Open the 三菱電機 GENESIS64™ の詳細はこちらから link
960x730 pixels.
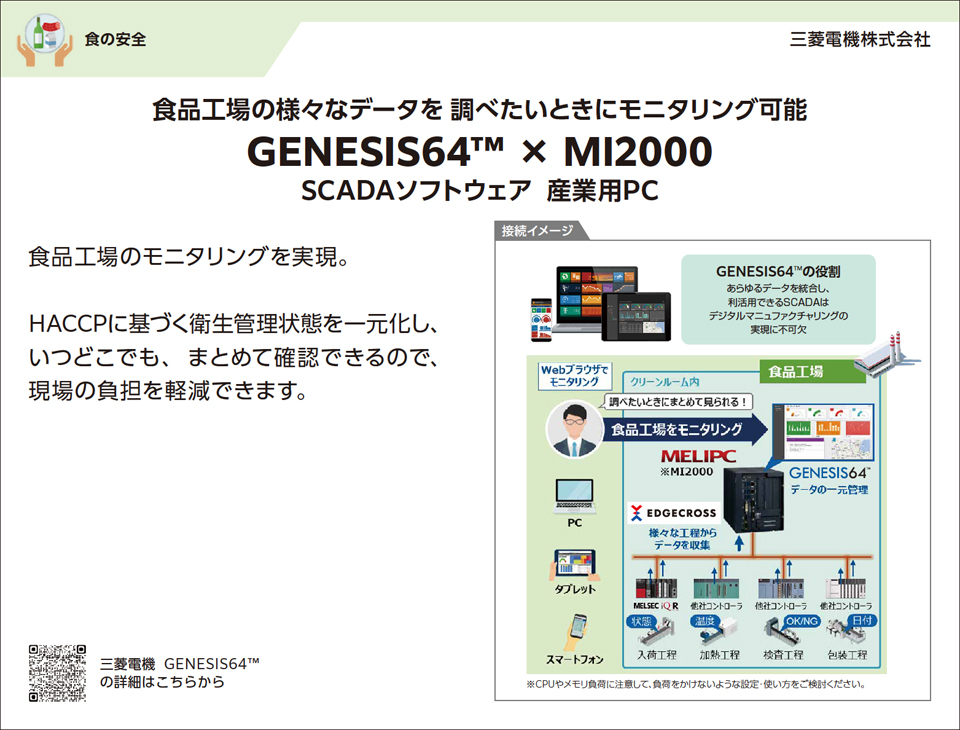179,672
